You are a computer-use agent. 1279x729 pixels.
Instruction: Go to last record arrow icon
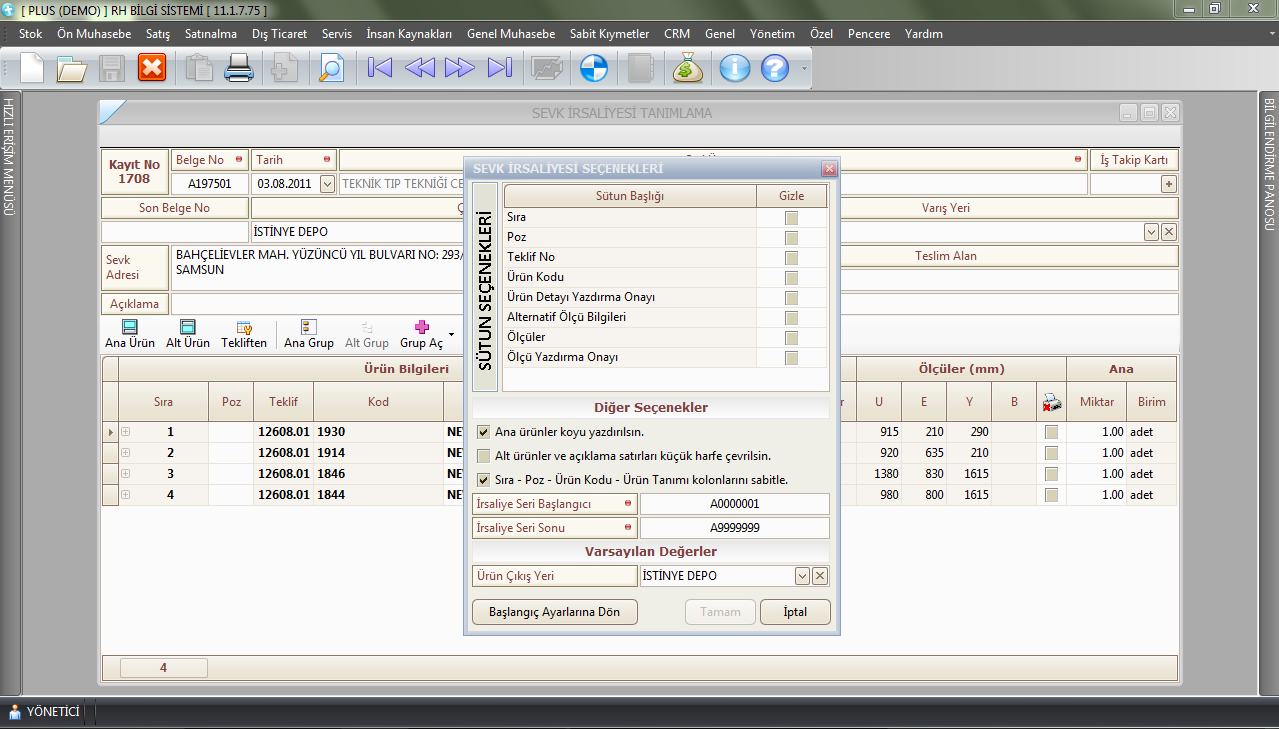(499, 68)
